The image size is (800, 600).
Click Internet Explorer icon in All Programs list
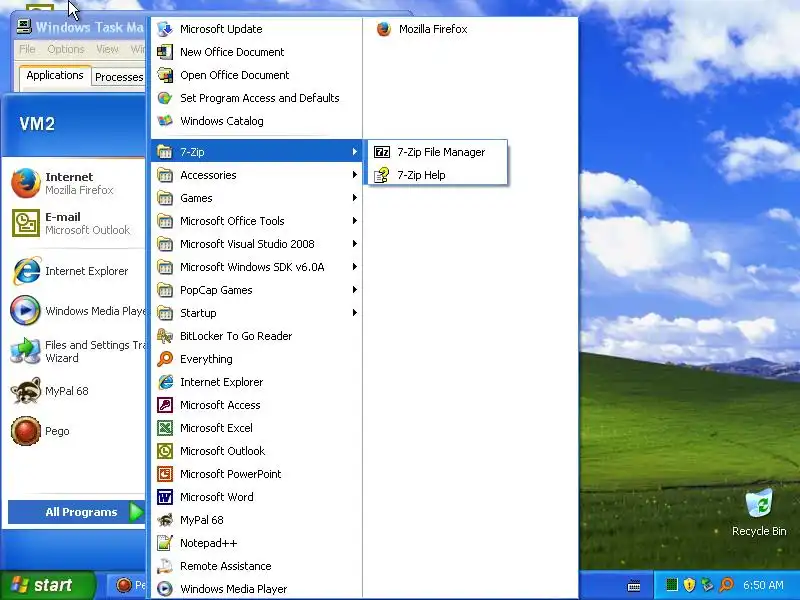pos(165,382)
